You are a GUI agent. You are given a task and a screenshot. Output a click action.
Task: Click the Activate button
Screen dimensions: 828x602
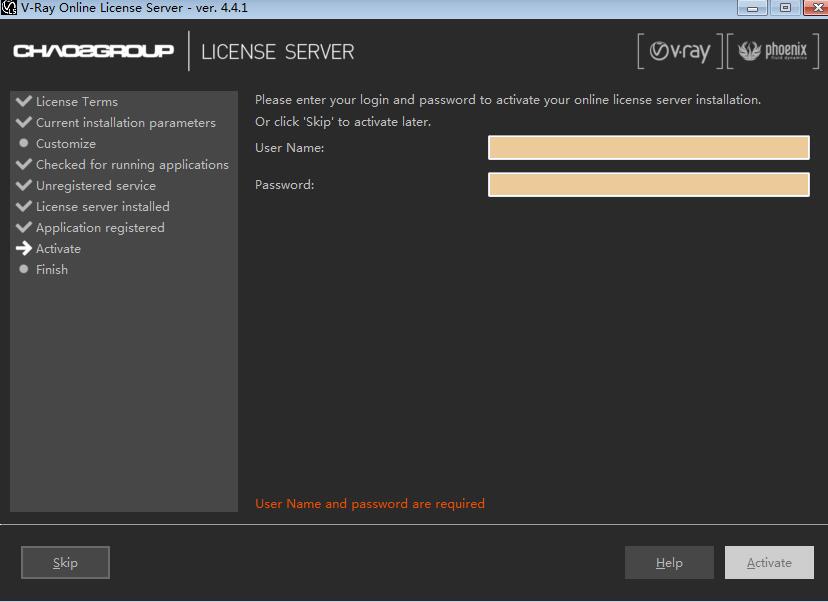click(x=769, y=562)
